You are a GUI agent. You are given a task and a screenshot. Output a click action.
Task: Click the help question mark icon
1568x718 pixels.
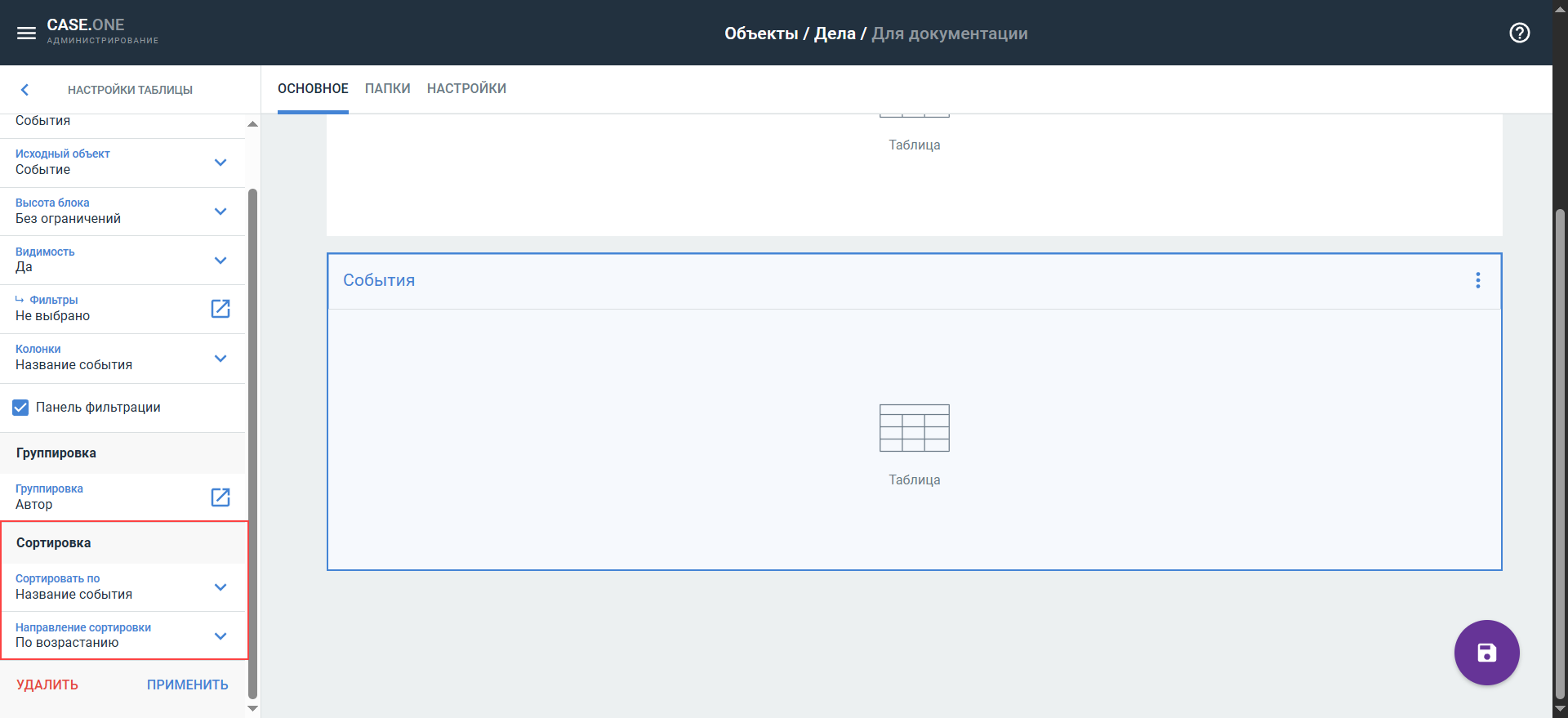[x=1519, y=33]
